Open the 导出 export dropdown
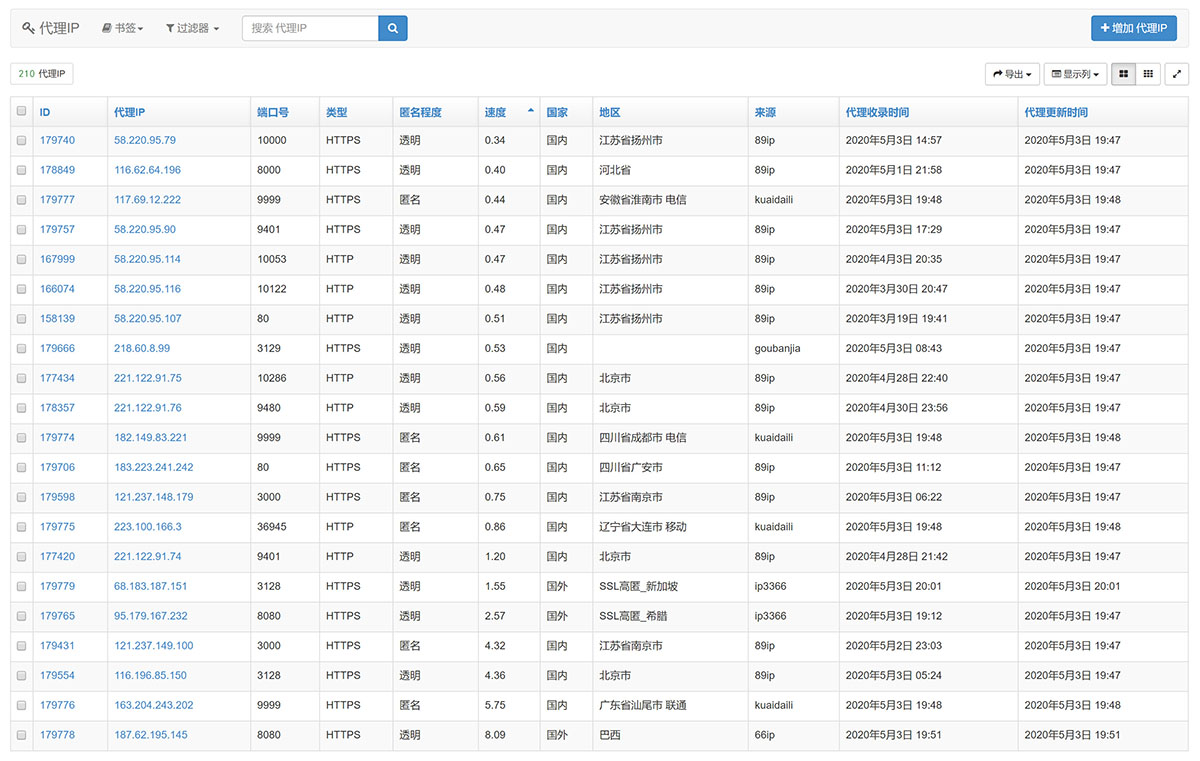 tap(1012, 74)
